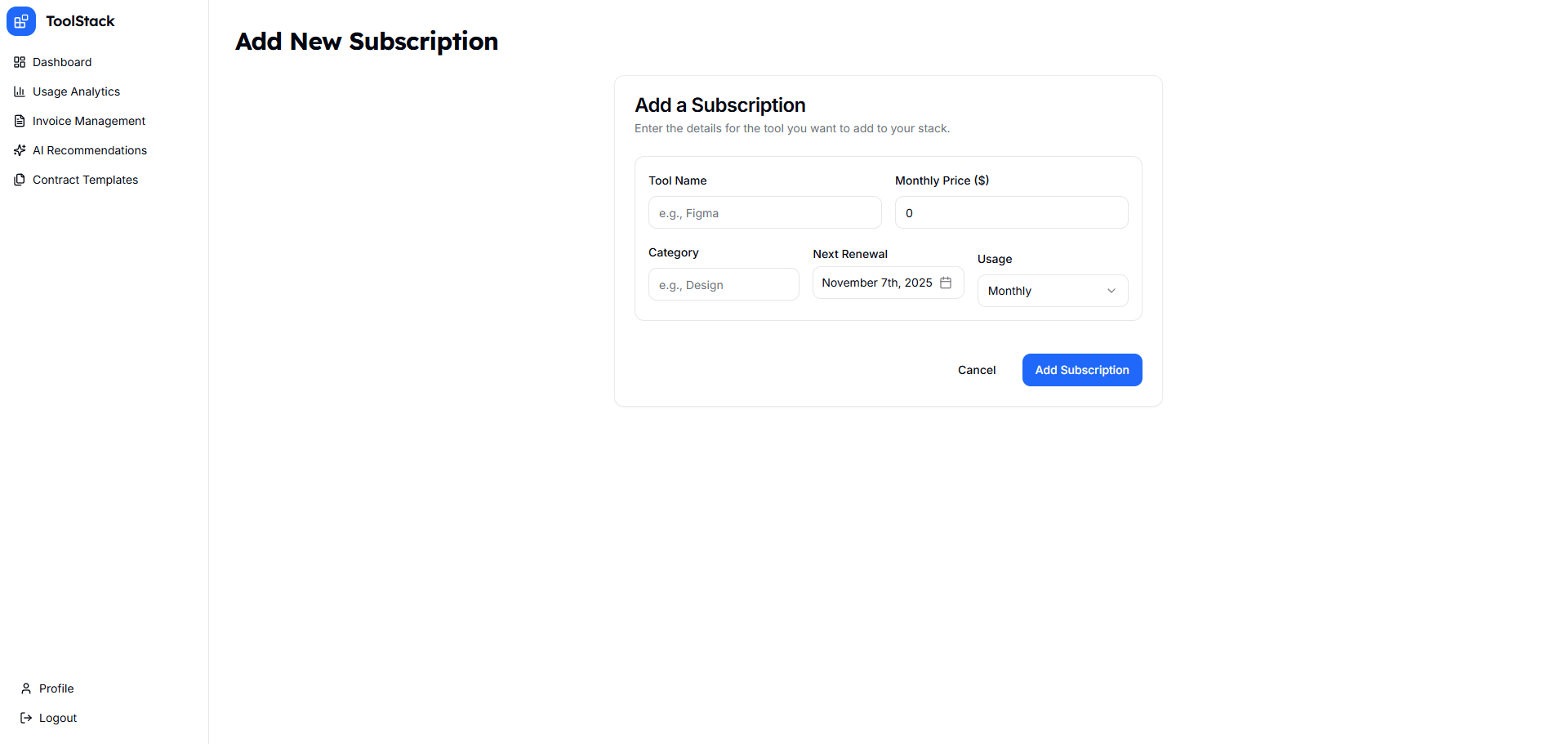Click into the Tool Name input field

click(x=764, y=212)
